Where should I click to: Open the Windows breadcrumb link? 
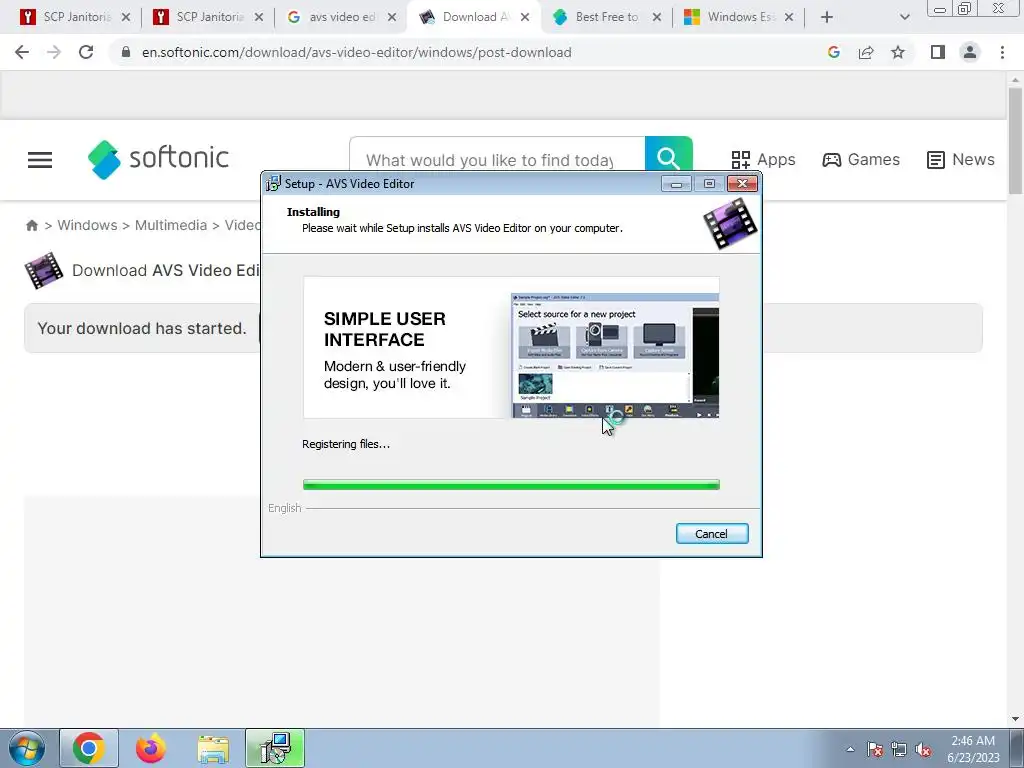pos(88,225)
